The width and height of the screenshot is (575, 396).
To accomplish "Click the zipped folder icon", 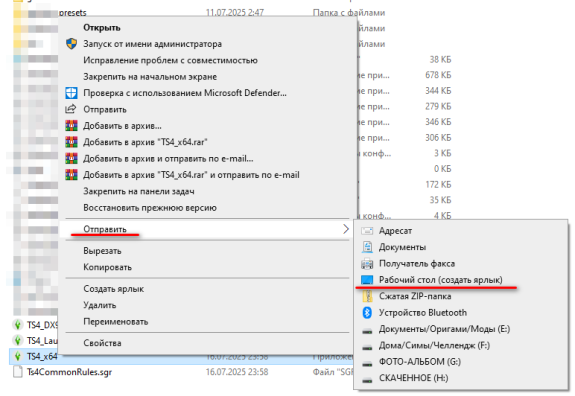I will [367, 296].
